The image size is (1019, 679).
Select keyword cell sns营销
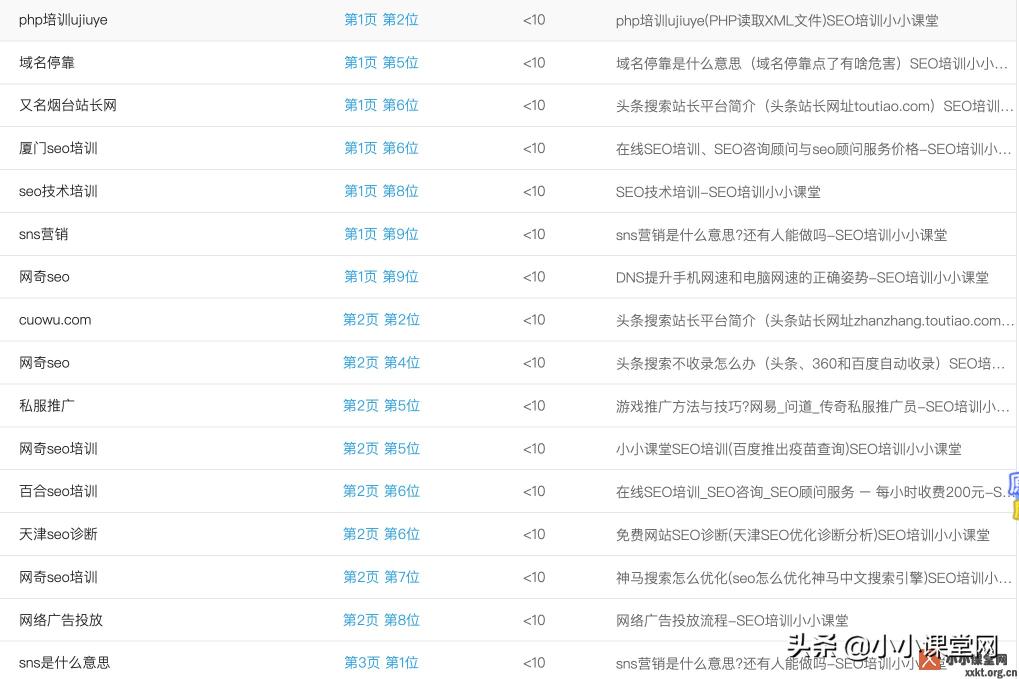44,234
